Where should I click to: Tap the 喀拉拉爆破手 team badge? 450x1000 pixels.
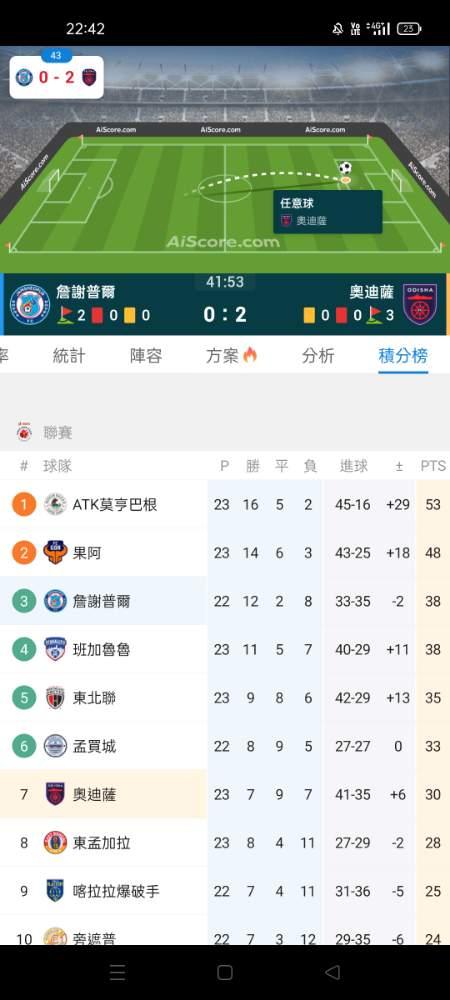55,891
